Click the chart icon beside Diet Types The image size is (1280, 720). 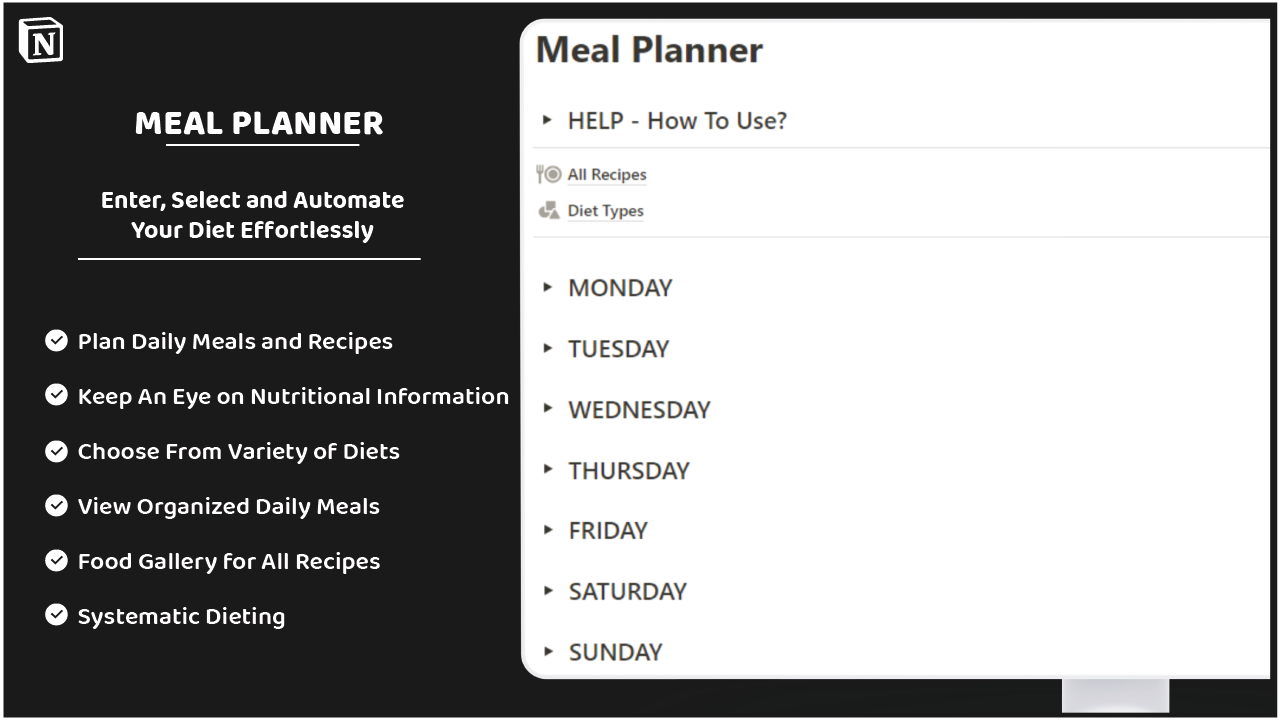547,210
